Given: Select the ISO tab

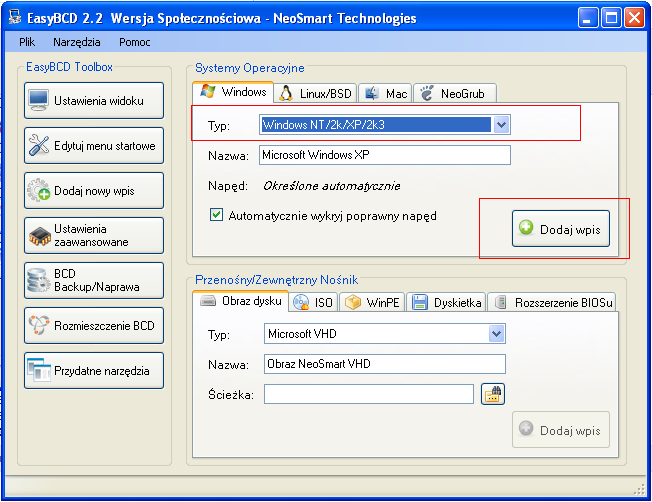Looking at the screenshot, I should coord(314,302).
